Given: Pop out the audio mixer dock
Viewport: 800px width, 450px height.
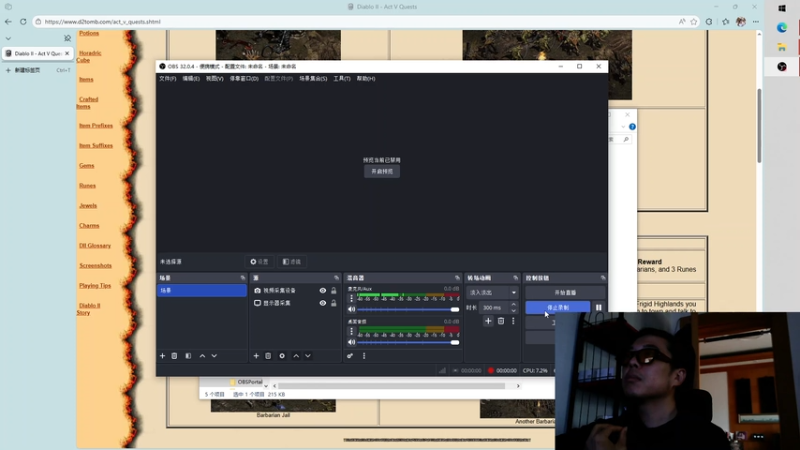Looking at the screenshot, I should (457, 278).
